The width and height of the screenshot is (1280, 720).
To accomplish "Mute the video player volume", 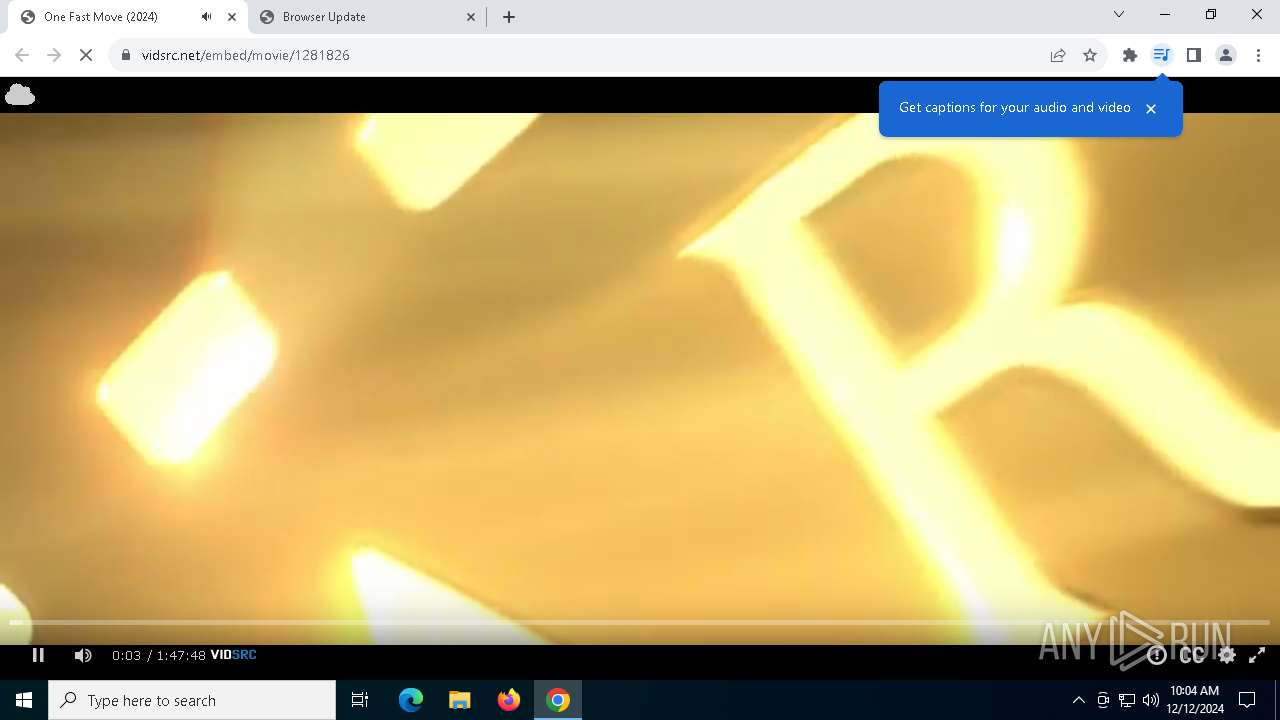I will click(83, 655).
